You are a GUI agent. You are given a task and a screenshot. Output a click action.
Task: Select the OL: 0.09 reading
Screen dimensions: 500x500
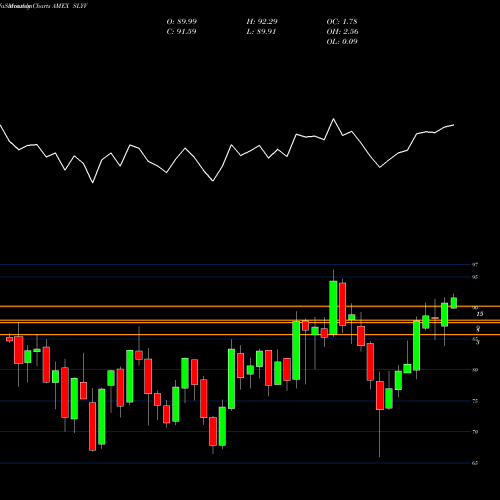(342, 42)
